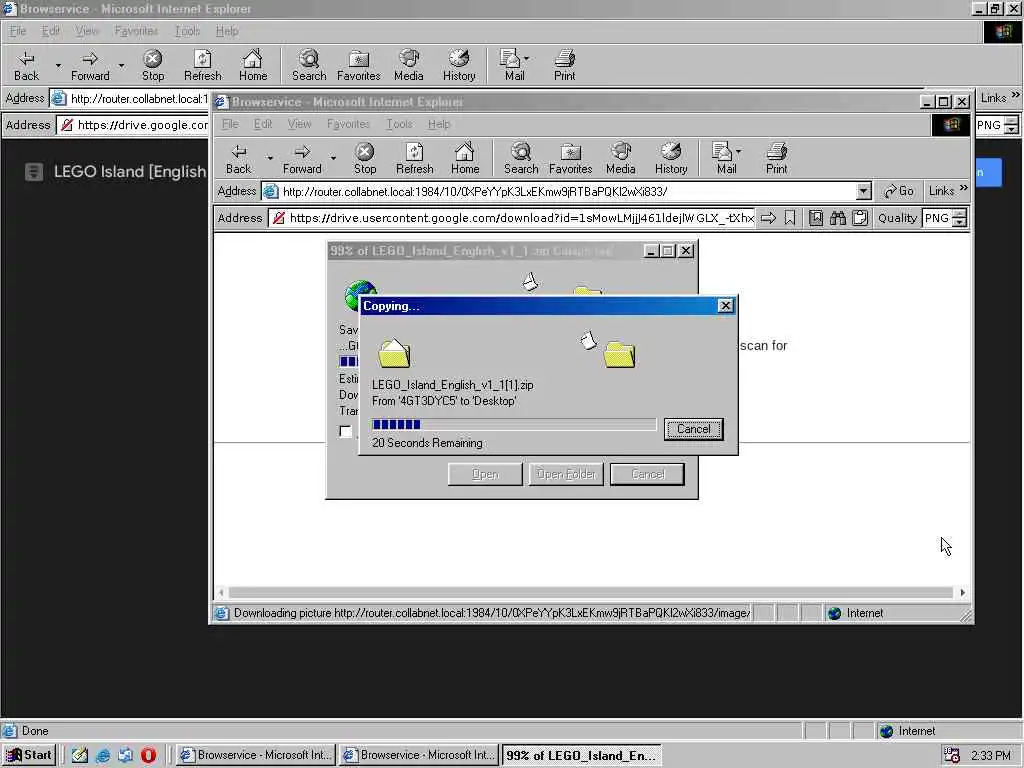Viewport: 1024px width, 768px height.
Task: Click the Browservice clipboard icon
Action: 860,218
